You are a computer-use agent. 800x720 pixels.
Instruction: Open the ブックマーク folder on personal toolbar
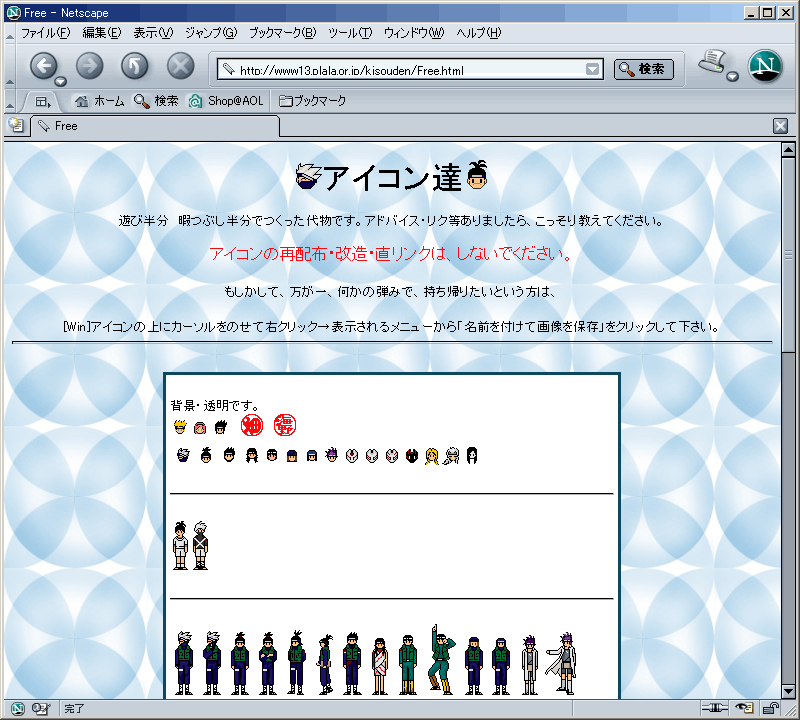[312, 101]
